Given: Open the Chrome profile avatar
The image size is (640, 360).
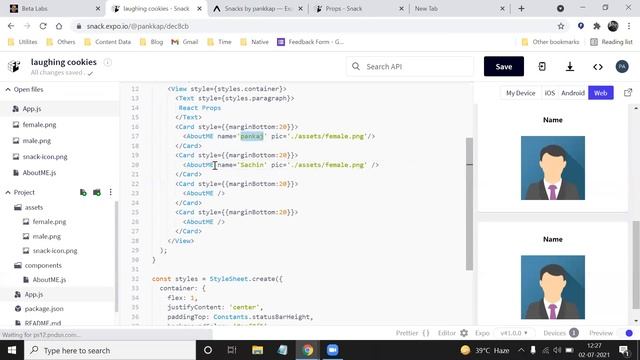Looking at the screenshot, I should (613, 26).
